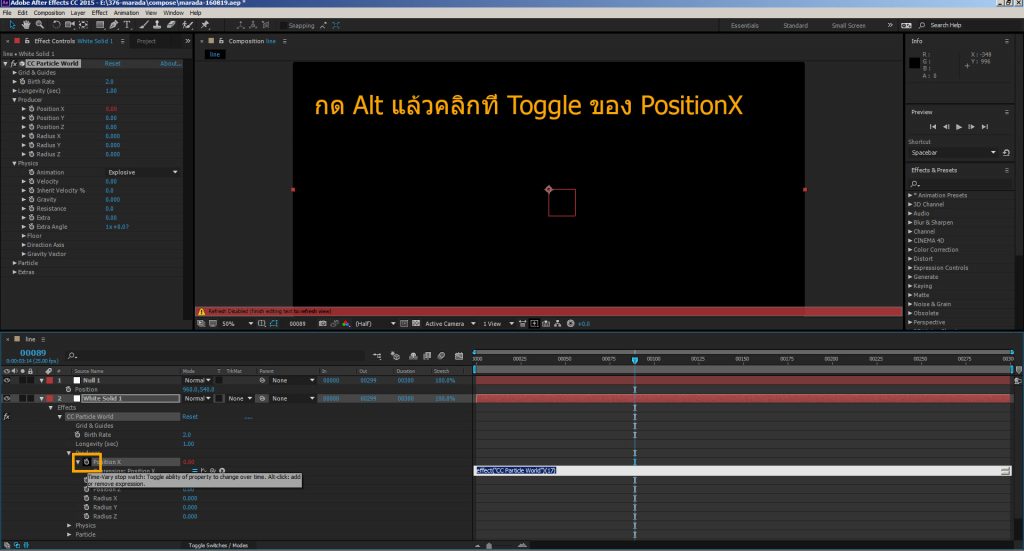Toggle the CC Particle World fx switch in the timeline

tap(8, 416)
